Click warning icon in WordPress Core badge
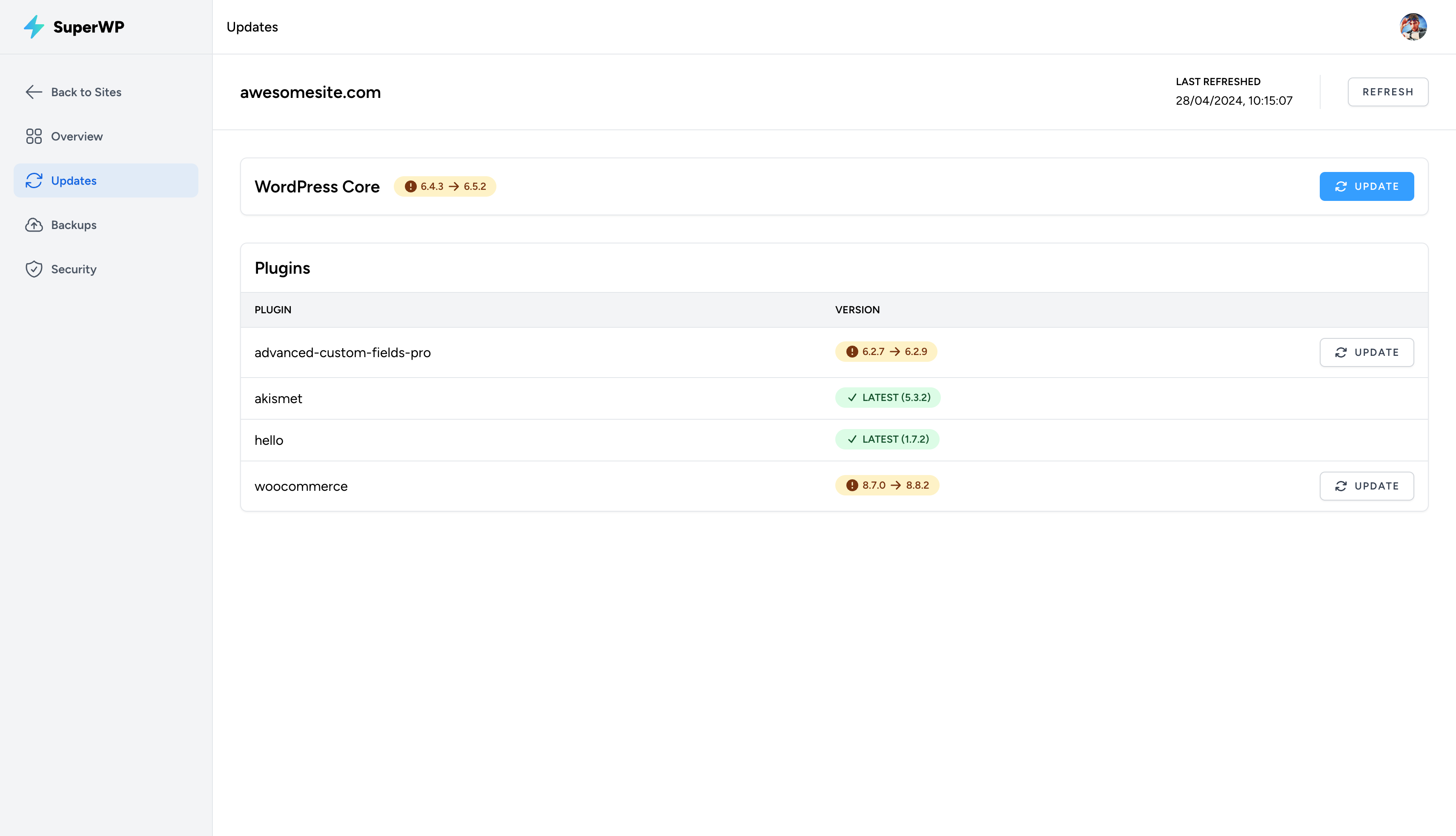This screenshot has height=836, width=1456. 410,186
